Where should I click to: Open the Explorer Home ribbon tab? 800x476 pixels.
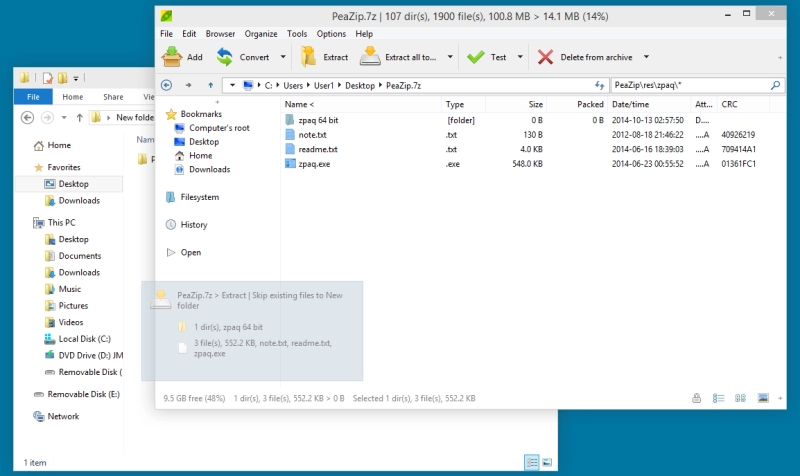(72, 97)
